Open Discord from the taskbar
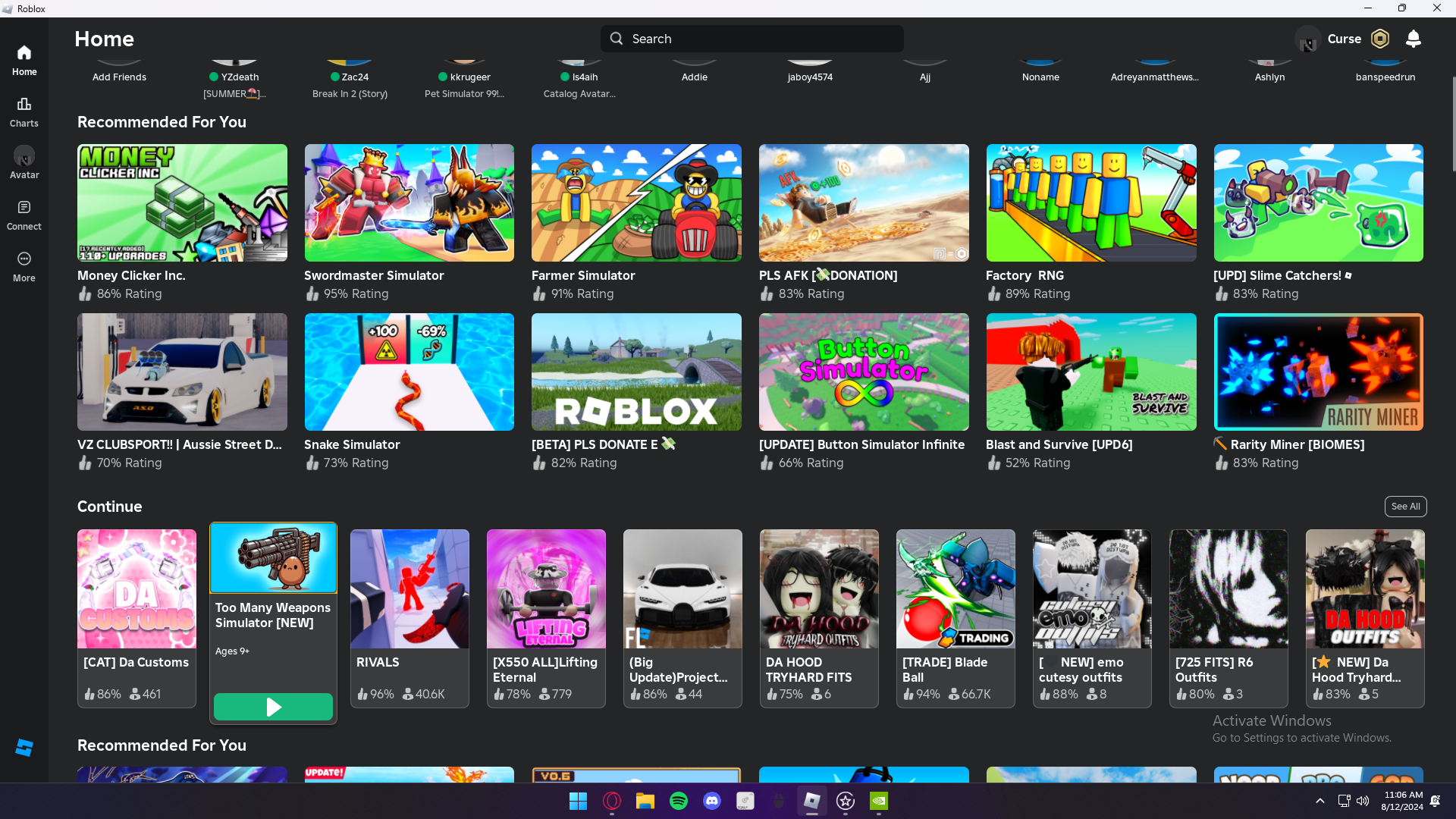 (711, 801)
